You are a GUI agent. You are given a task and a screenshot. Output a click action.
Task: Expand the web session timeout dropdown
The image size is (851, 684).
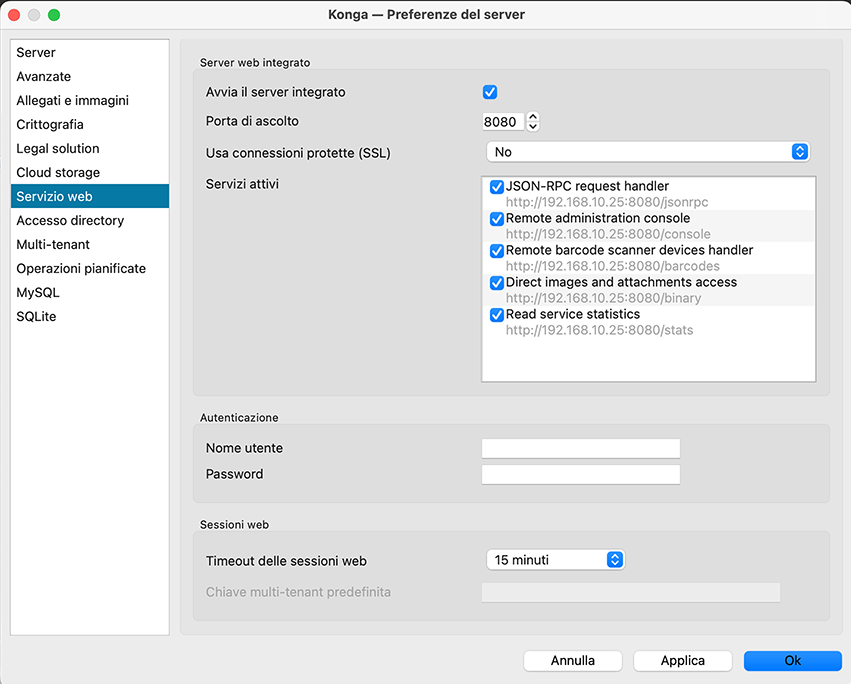pos(555,560)
